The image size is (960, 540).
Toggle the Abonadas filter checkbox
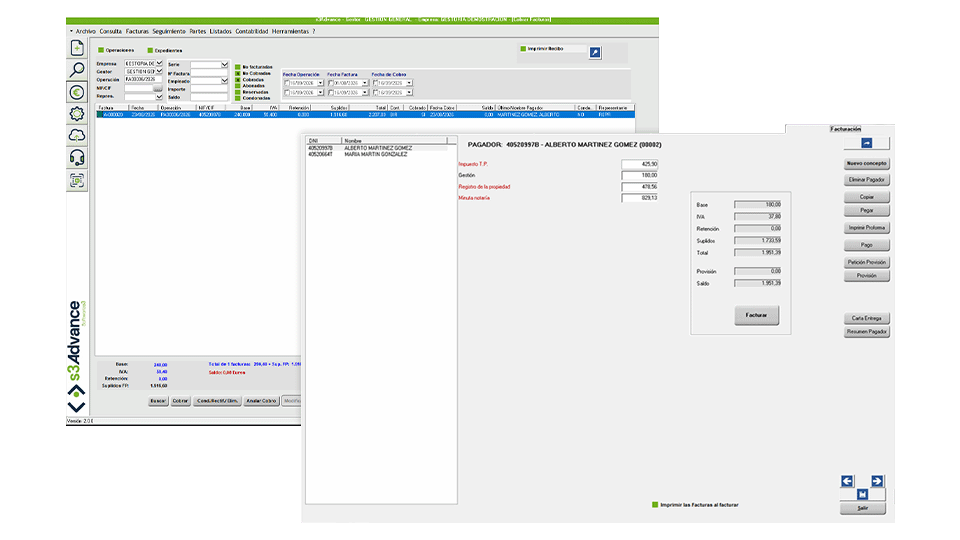238,86
